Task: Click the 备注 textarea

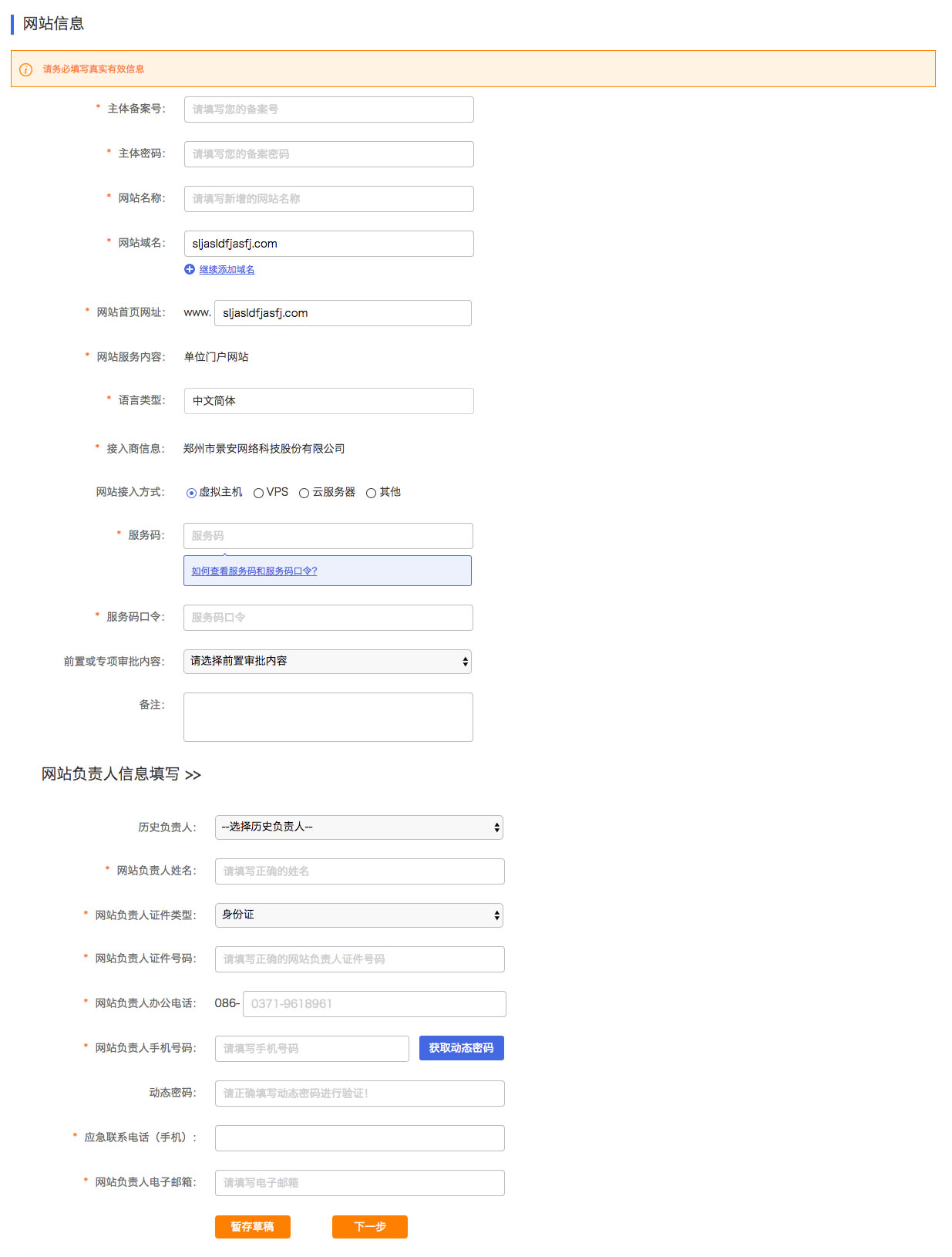Action: 328,717
